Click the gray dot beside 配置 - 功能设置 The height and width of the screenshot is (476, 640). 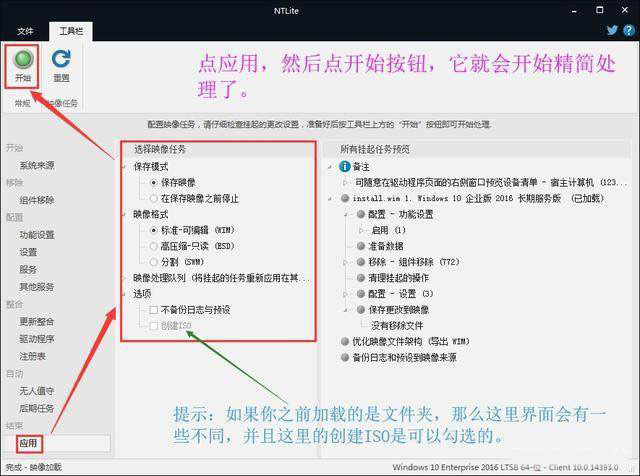coord(360,214)
